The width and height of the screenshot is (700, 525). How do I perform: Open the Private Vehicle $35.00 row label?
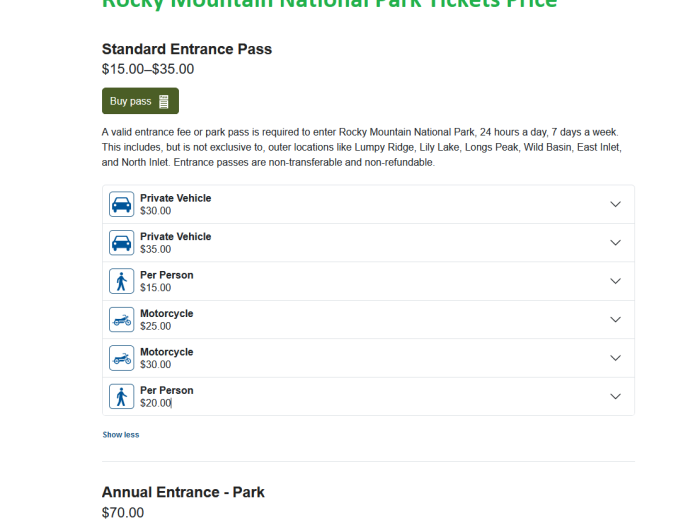pyautogui.click(x=175, y=243)
